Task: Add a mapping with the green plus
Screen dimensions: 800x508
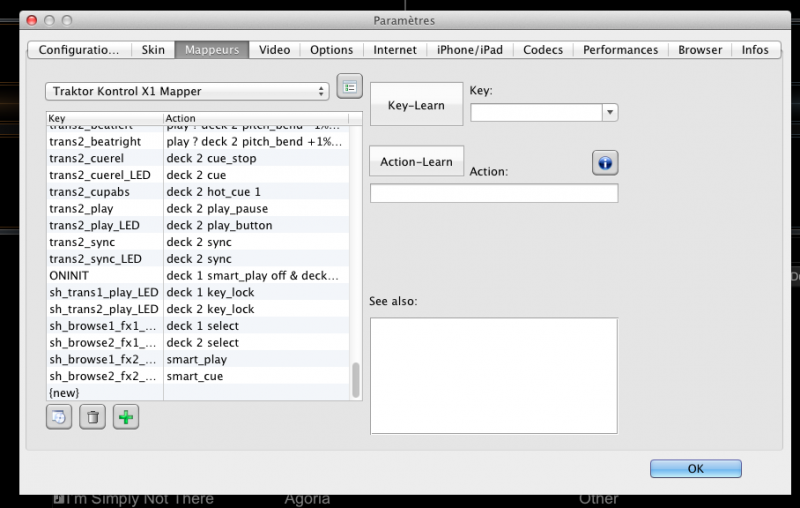Action: click(x=126, y=417)
